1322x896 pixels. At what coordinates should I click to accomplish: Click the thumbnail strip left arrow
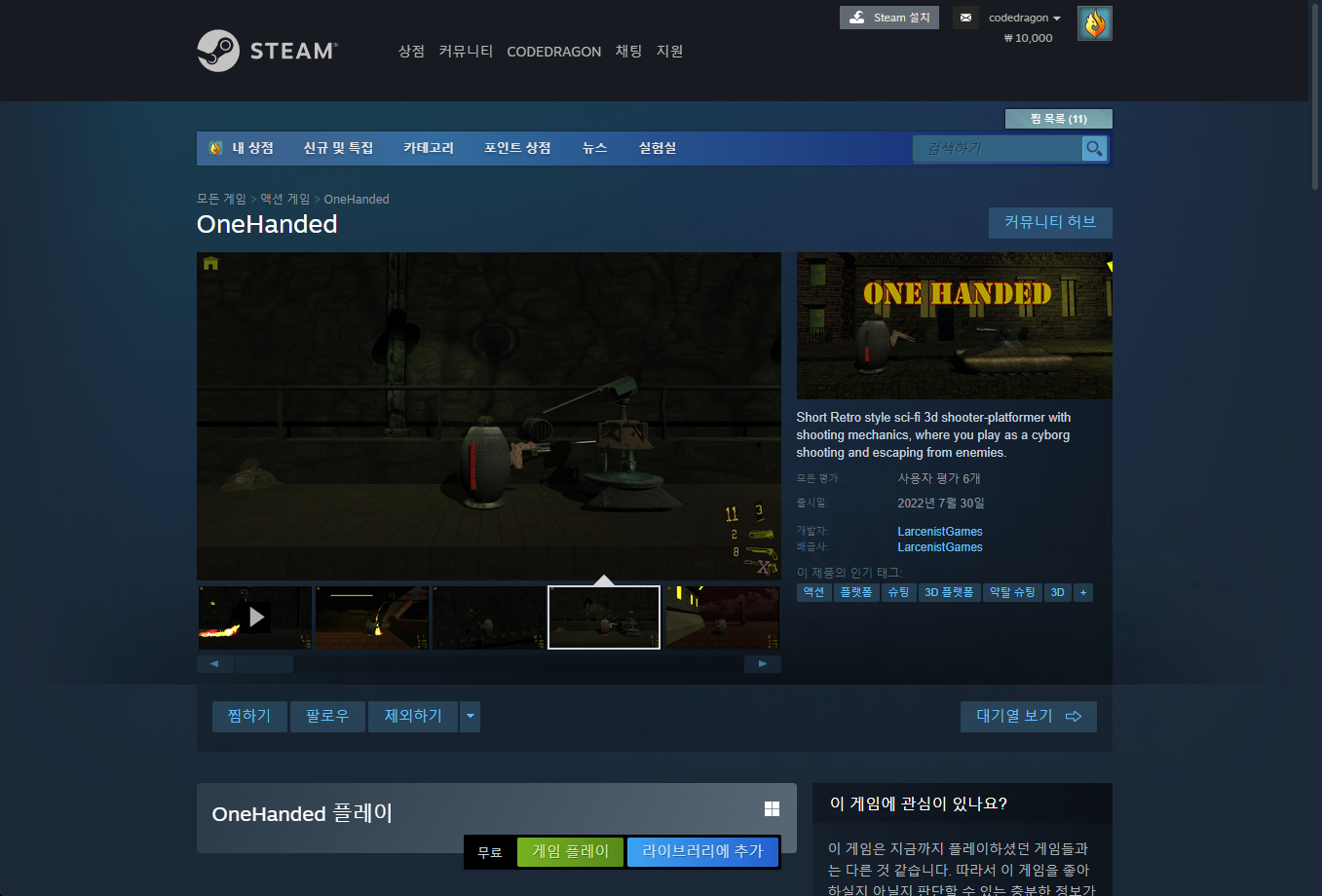coord(214,664)
